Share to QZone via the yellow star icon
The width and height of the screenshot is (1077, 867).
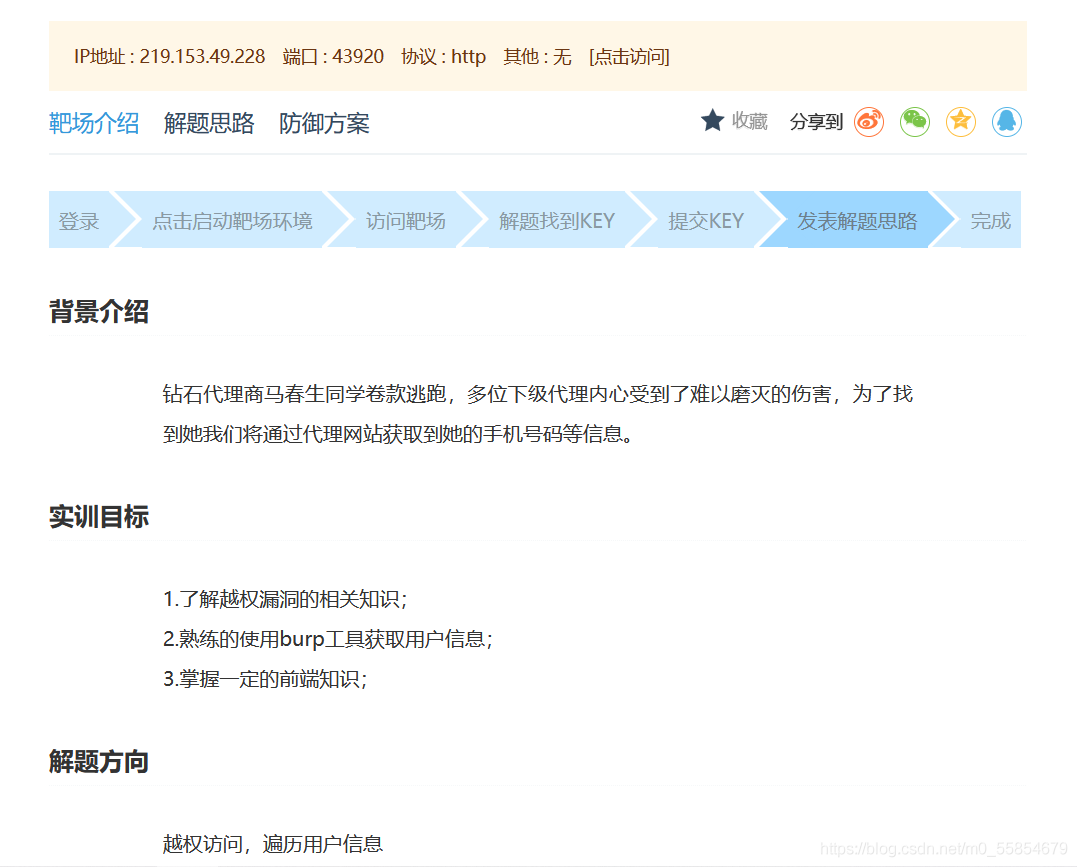click(x=961, y=122)
